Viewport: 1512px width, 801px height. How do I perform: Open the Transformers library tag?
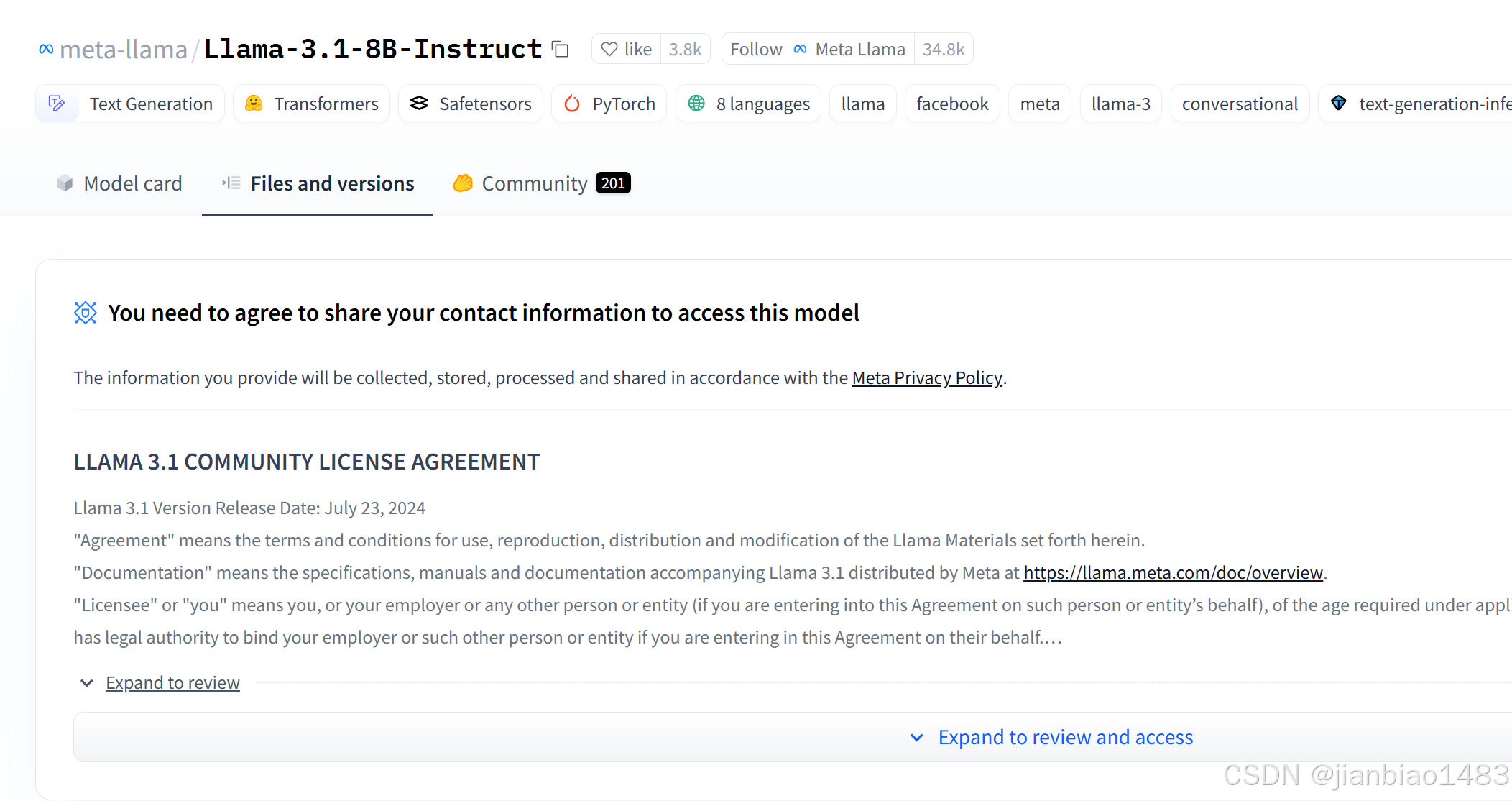click(x=312, y=104)
